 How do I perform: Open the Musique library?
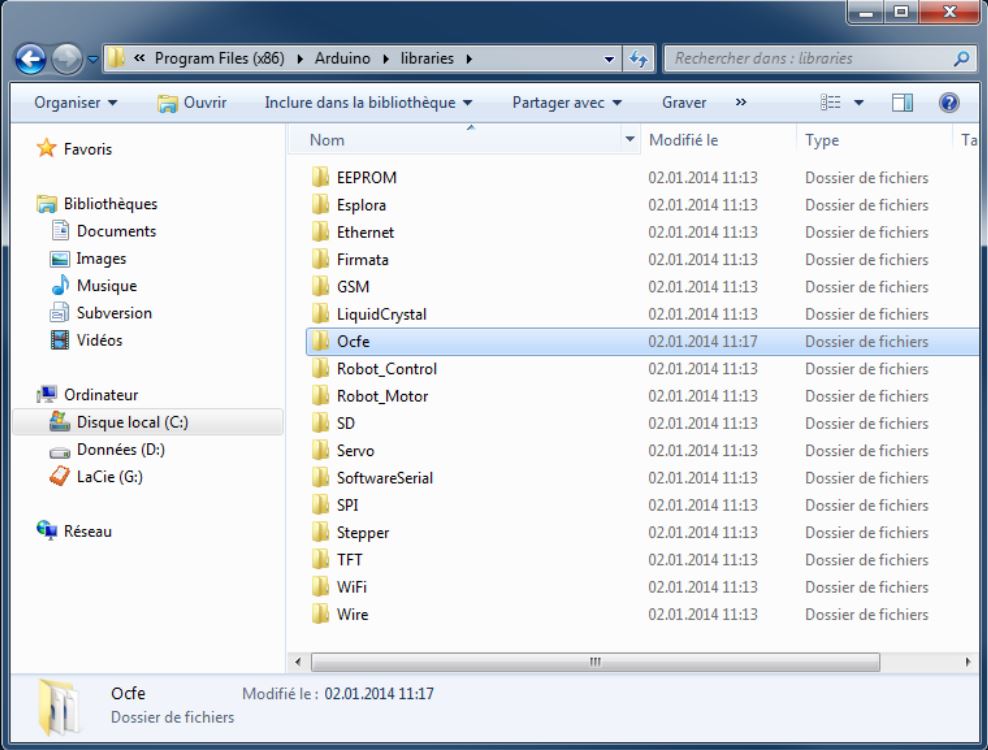point(106,286)
